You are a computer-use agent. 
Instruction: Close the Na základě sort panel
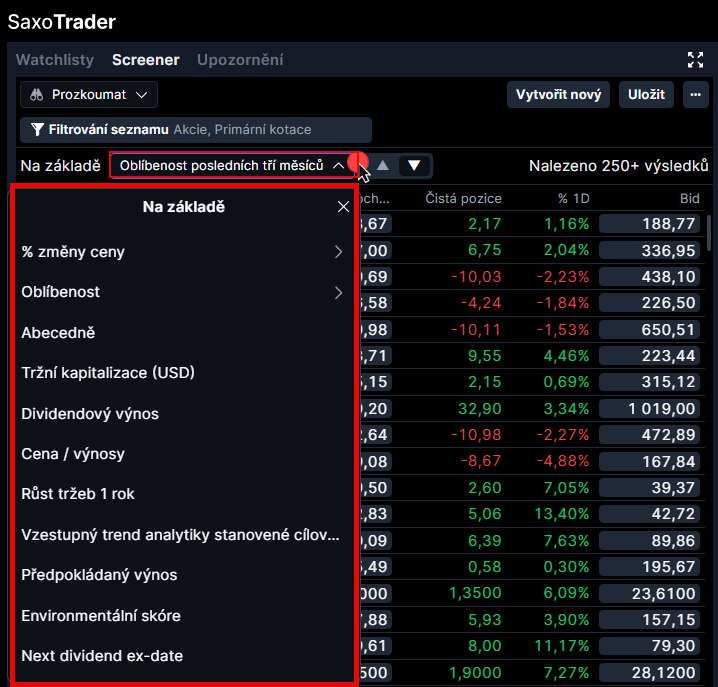click(x=343, y=207)
